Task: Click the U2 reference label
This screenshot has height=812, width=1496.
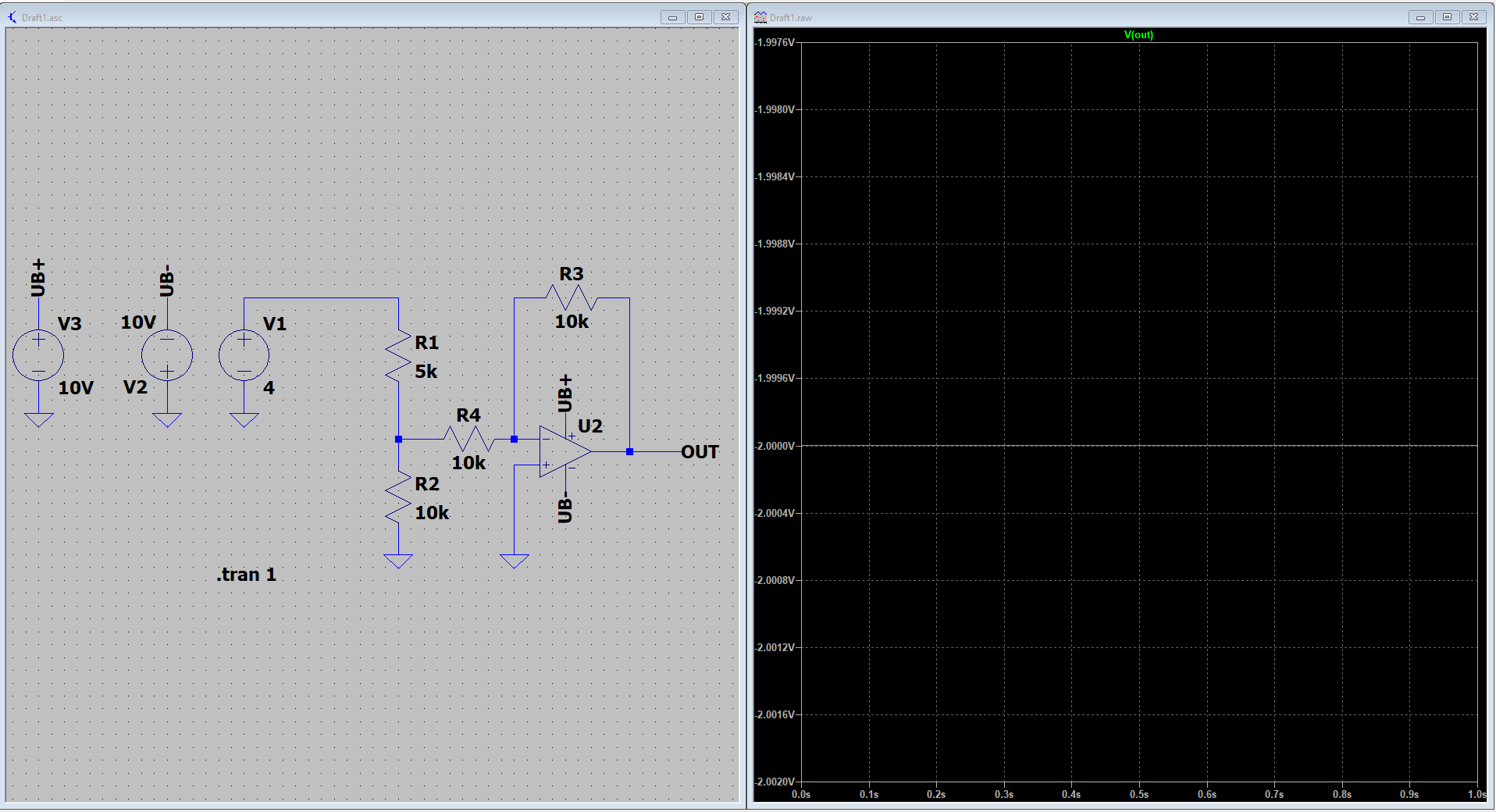Action: tap(590, 426)
